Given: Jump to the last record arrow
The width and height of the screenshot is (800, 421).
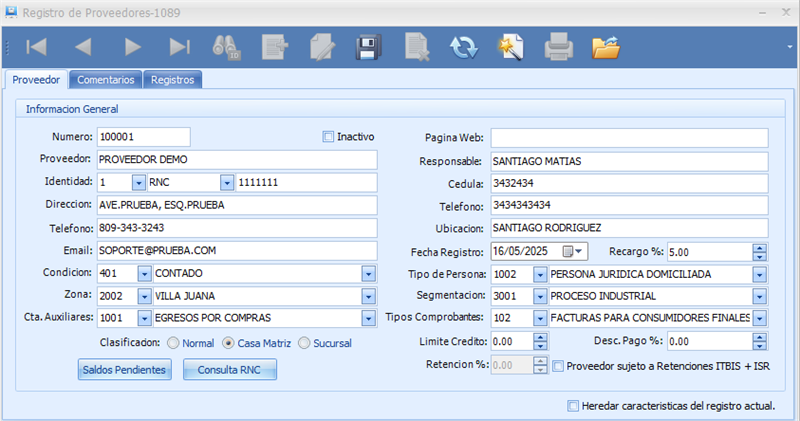Looking at the screenshot, I should (x=180, y=46).
